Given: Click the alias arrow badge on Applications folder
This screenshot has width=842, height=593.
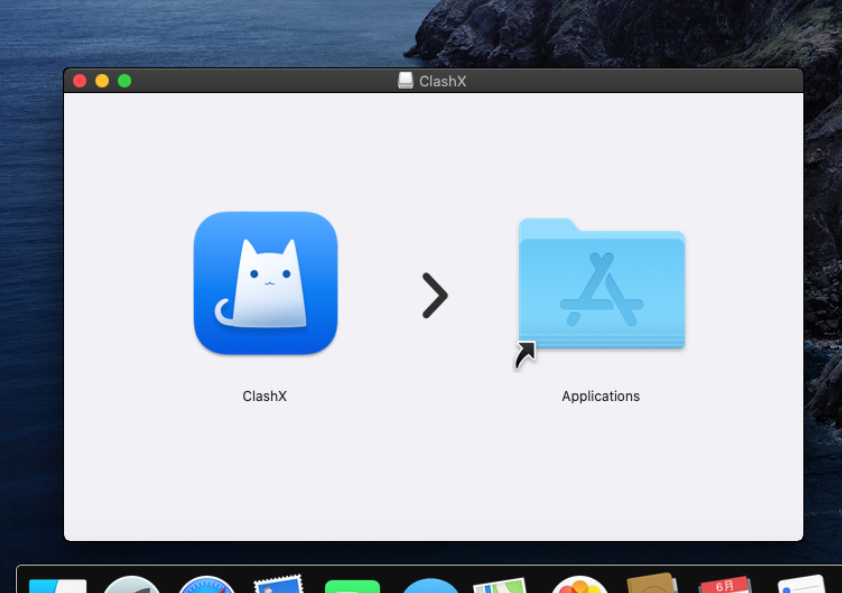Looking at the screenshot, I should [x=525, y=356].
